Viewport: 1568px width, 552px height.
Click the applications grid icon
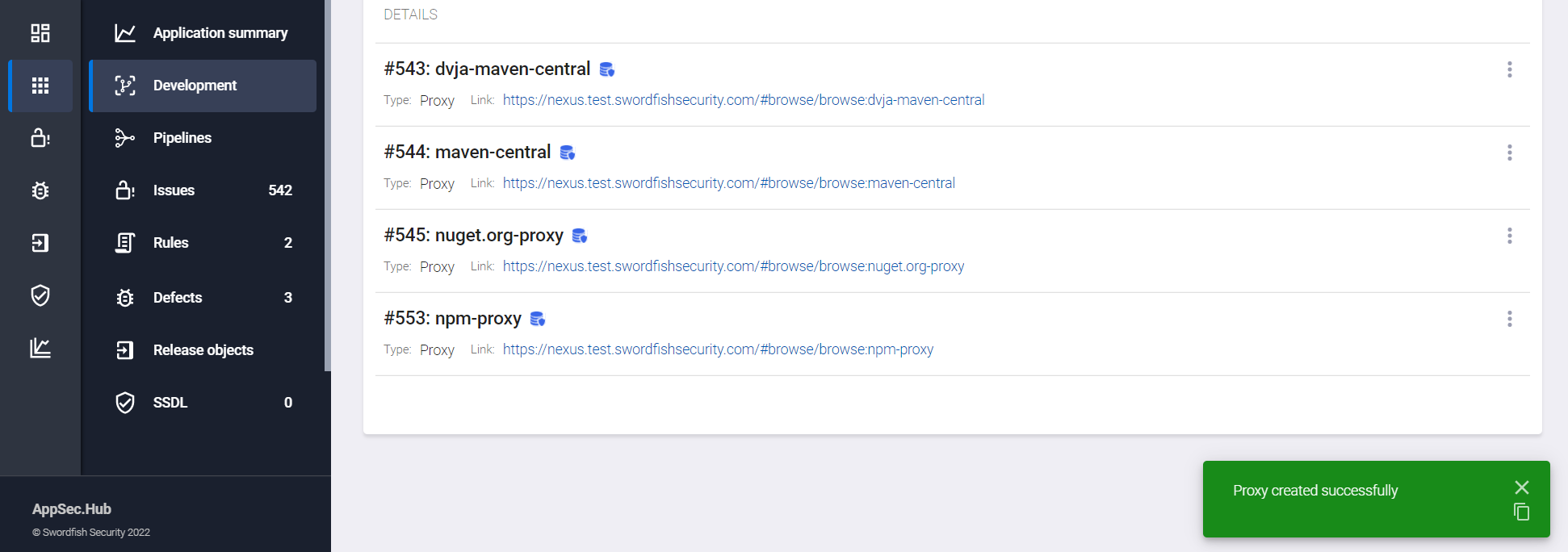point(40,86)
